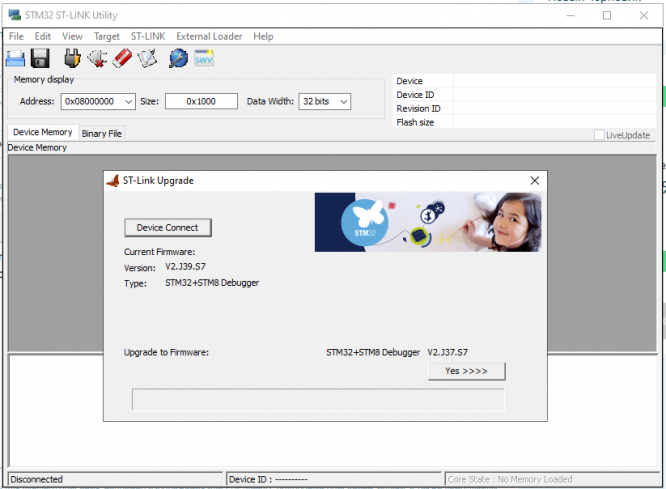Click the Program verify toolbar icon
Image resolution: width=666 pixels, height=489 pixels.
tap(147, 58)
